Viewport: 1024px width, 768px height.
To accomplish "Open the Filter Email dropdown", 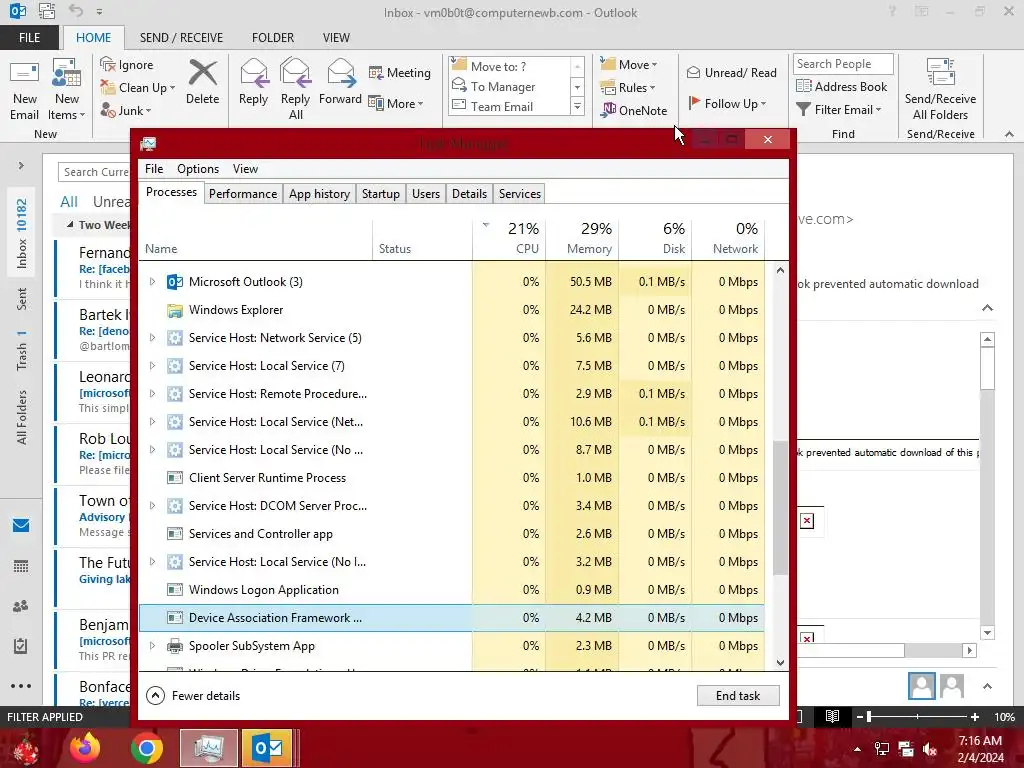I will (x=839, y=110).
